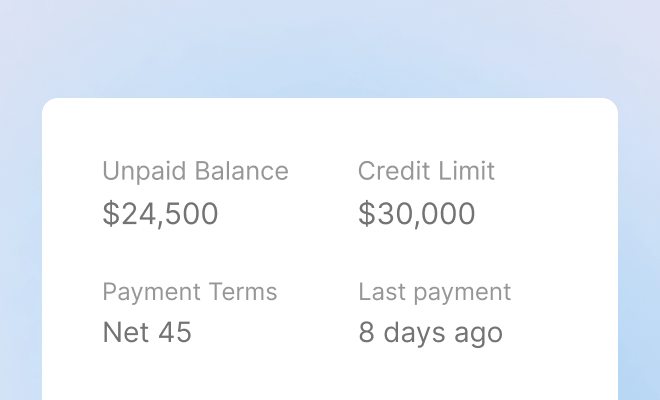This screenshot has height=400, width=660.
Task: Click the card's top-left rounded corner
Action: tap(50, 106)
